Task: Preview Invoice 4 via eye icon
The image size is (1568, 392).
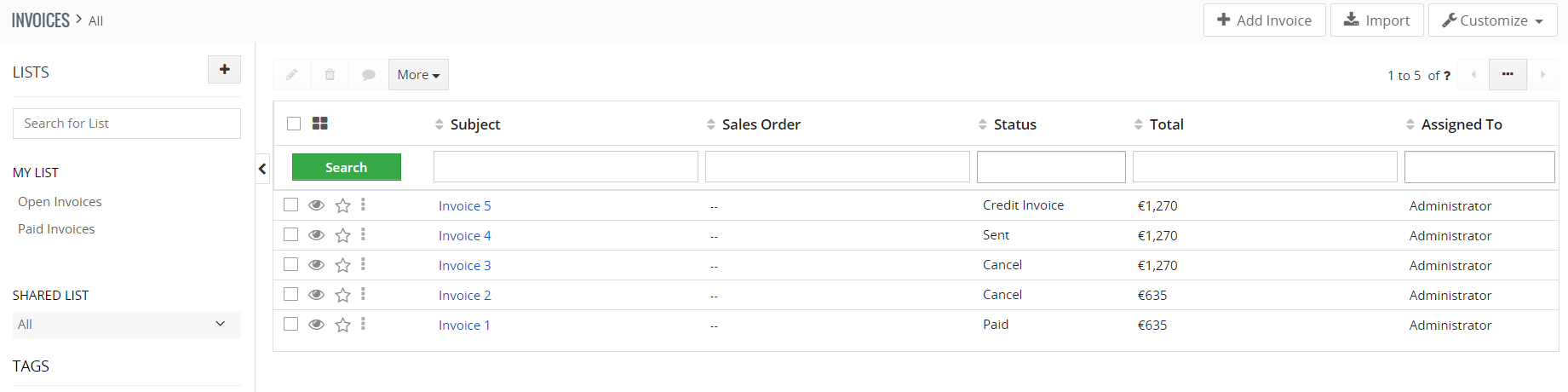Action: click(x=316, y=235)
